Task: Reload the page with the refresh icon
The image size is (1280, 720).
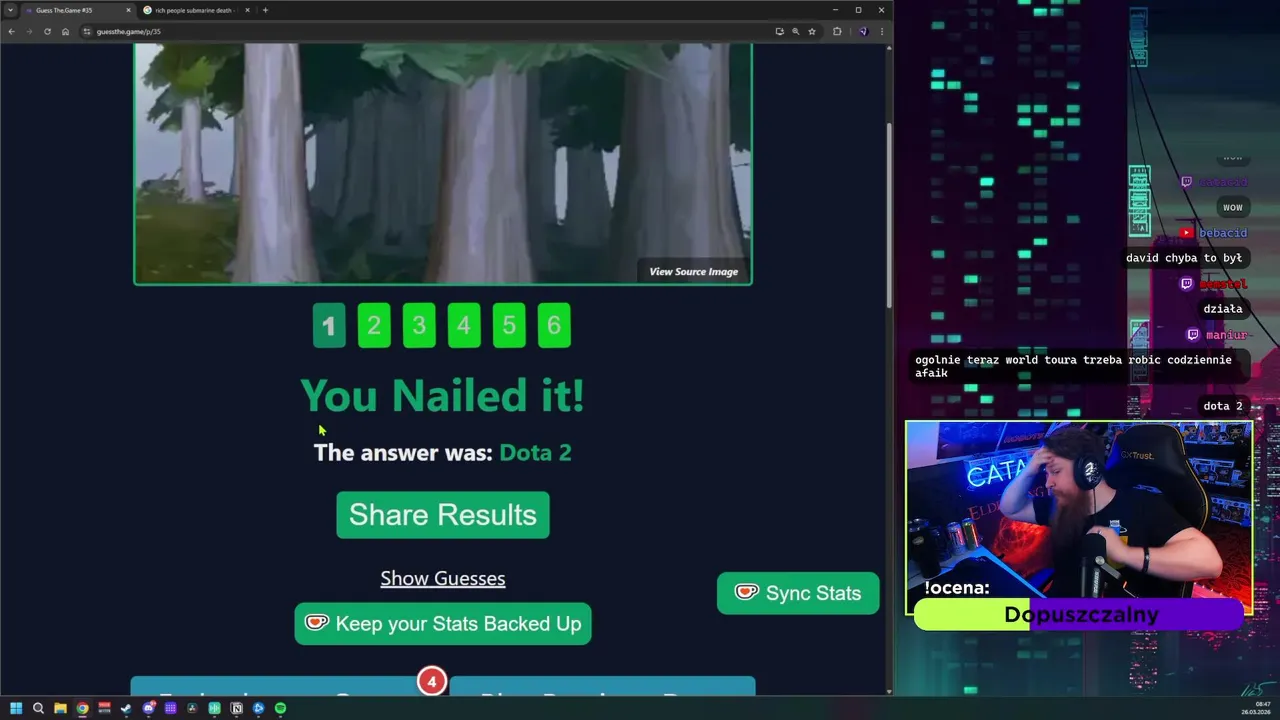Action: (47, 31)
